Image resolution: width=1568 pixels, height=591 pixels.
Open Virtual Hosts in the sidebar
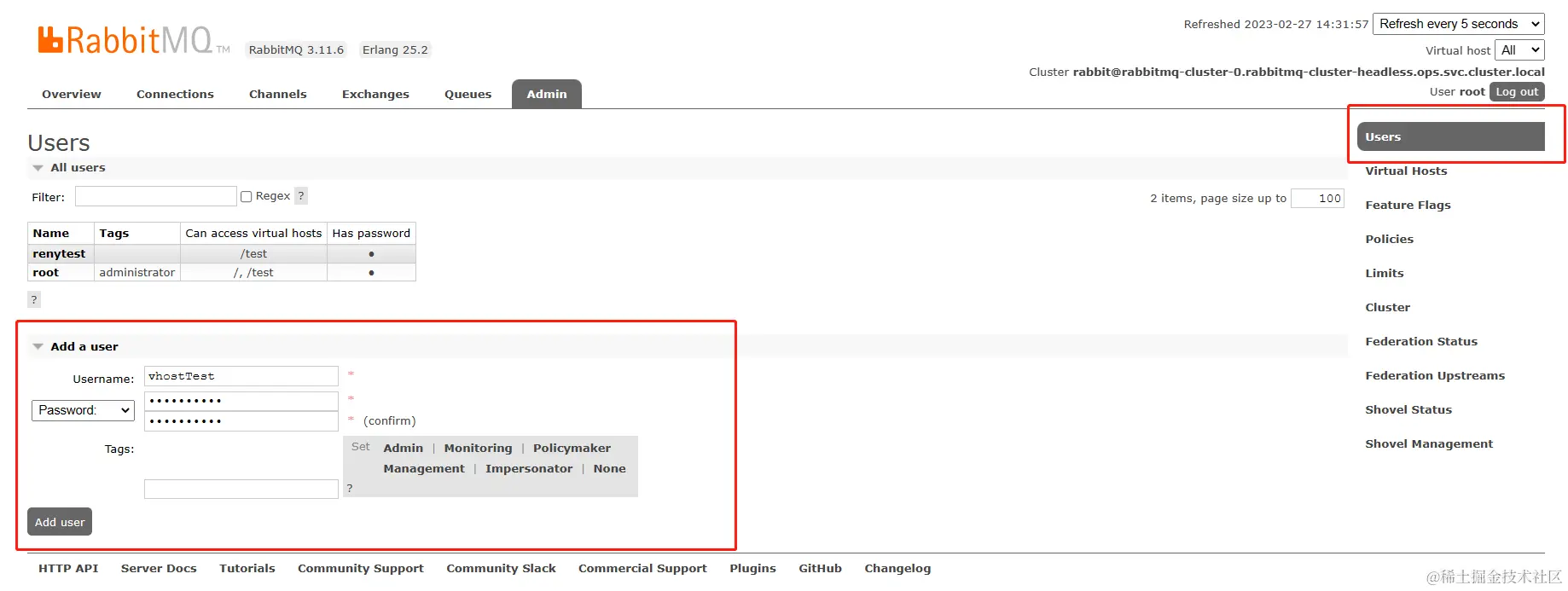pos(1406,171)
